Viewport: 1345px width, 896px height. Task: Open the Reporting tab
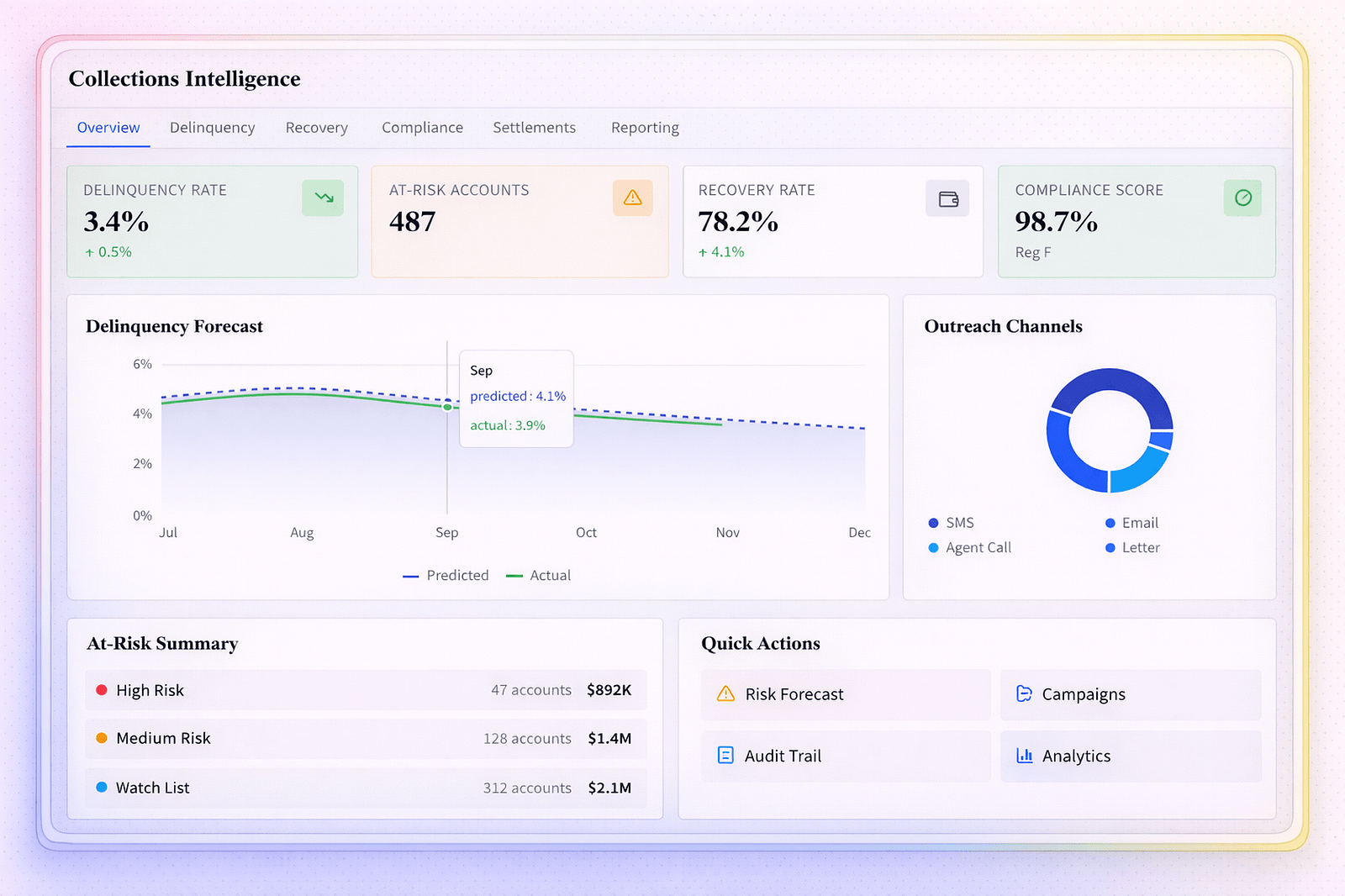click(645, 128)
